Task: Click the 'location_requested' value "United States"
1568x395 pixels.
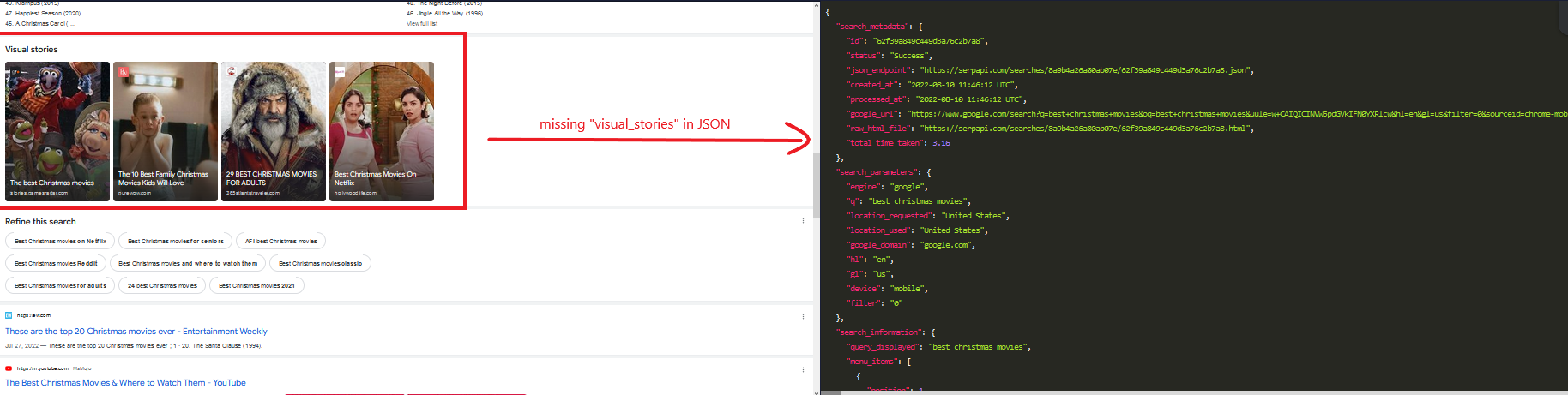Action: (974, 216)
